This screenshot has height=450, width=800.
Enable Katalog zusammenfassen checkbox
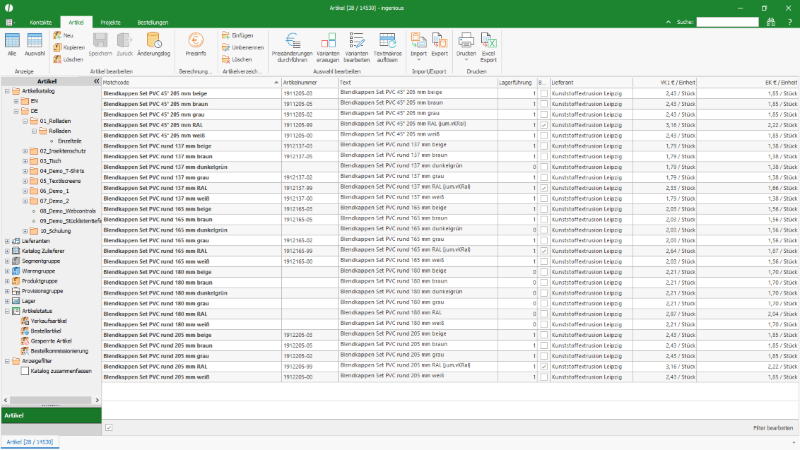pyautogui.click(x=24, y=371)
